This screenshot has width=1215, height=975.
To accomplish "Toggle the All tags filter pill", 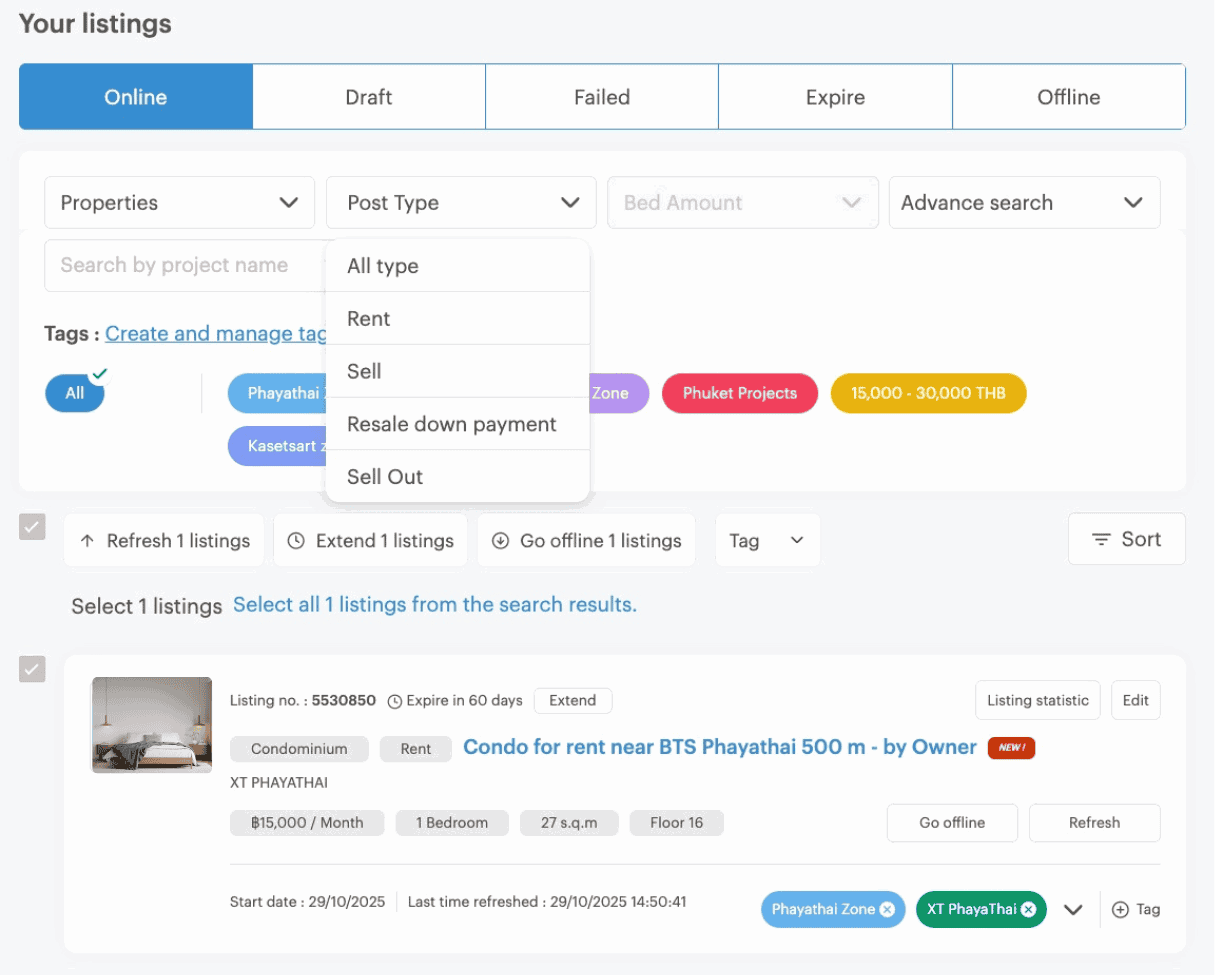I will click(x=75, y=393).
